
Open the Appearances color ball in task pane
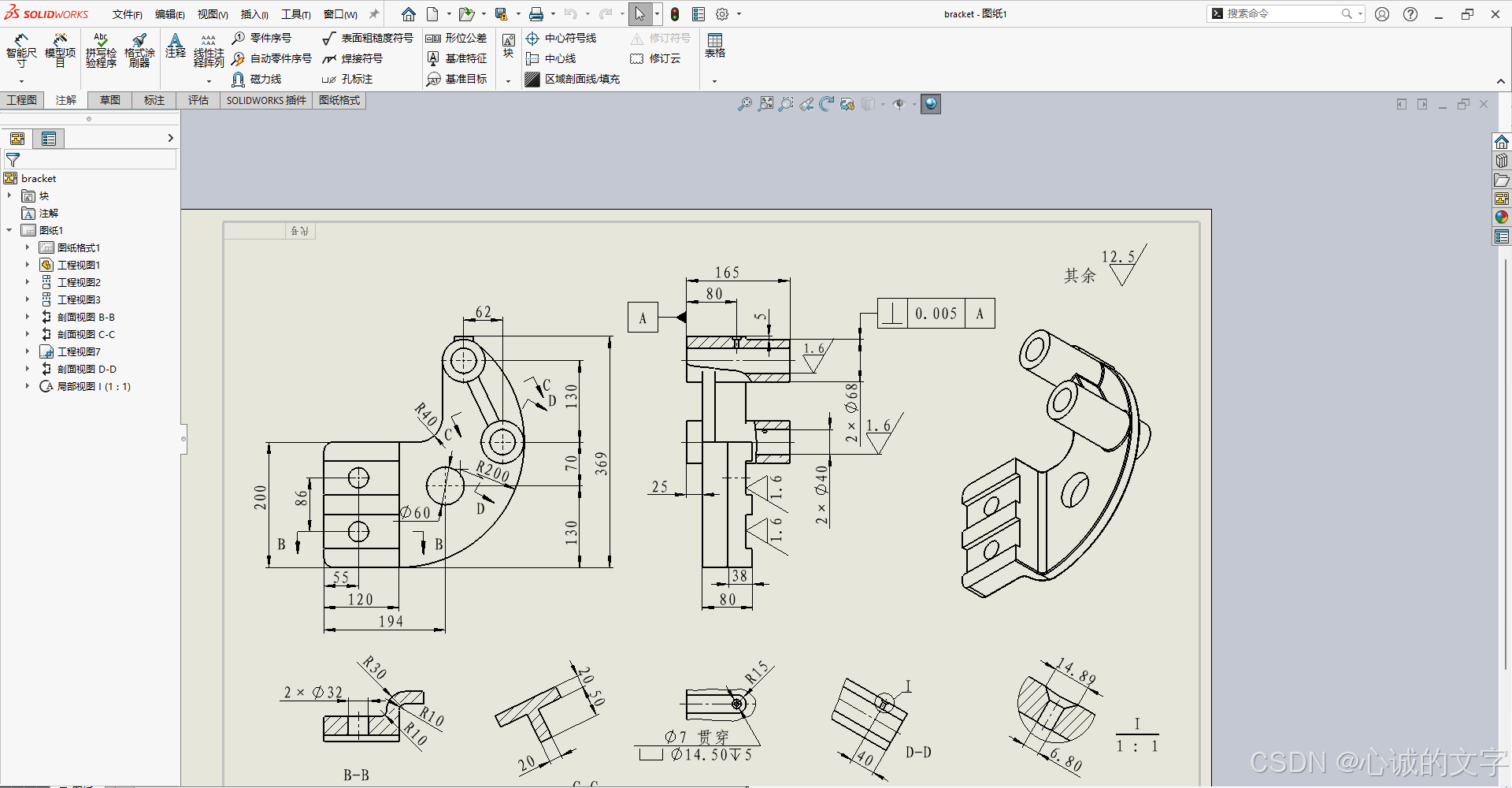pyautogui.click(x=1502, y=217)
